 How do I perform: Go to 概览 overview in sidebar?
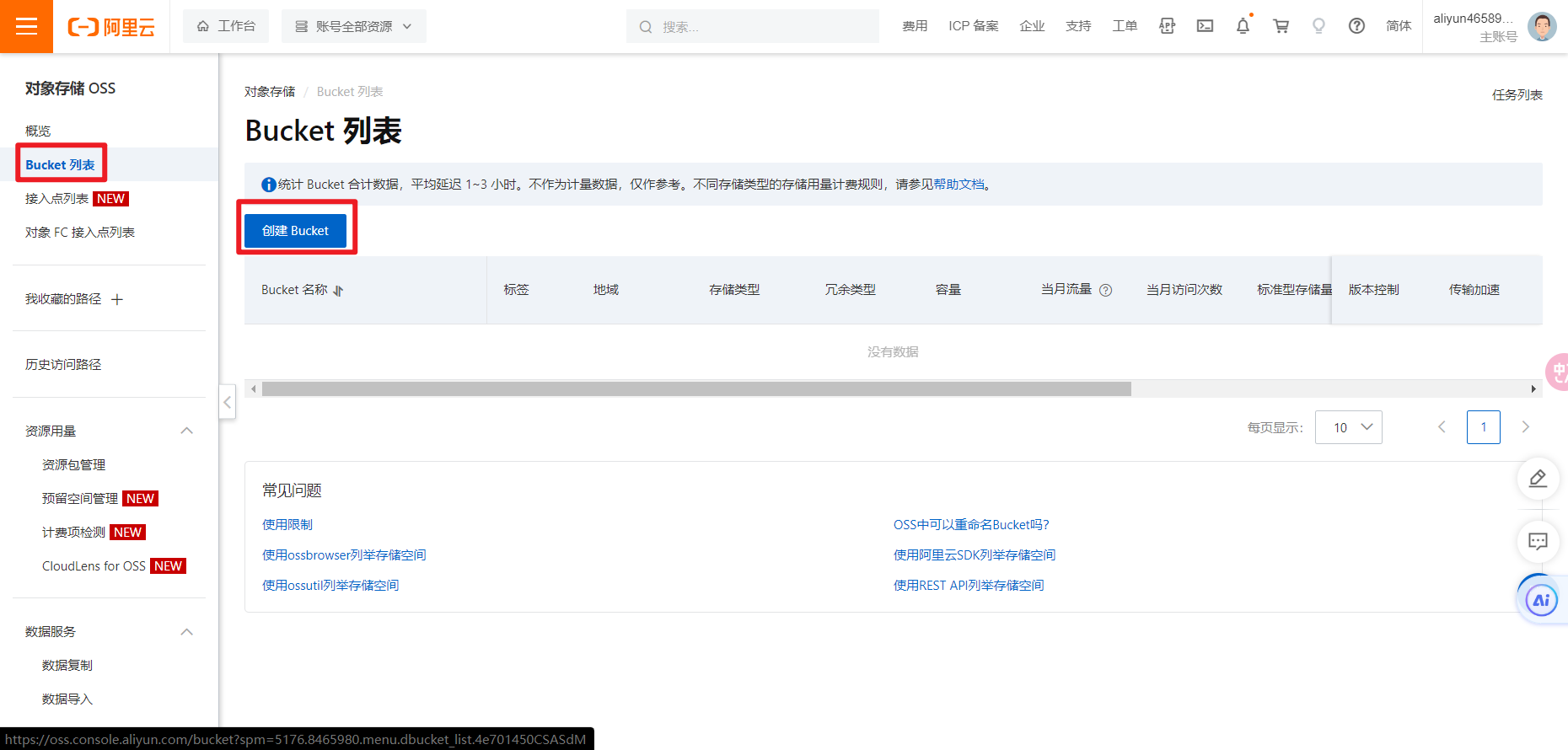pos(38,131)
